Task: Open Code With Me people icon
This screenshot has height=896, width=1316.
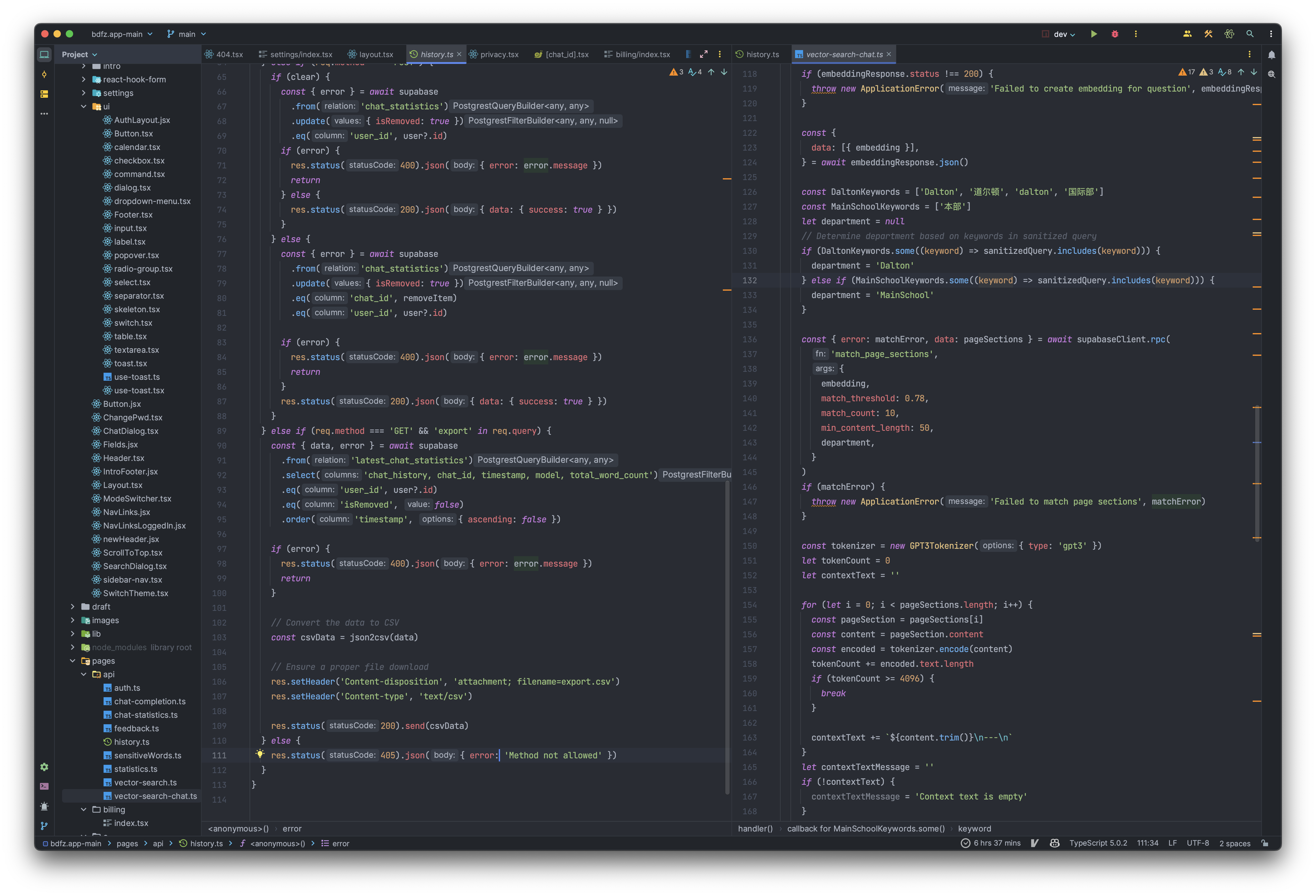Action: [x=1187, y=34]
